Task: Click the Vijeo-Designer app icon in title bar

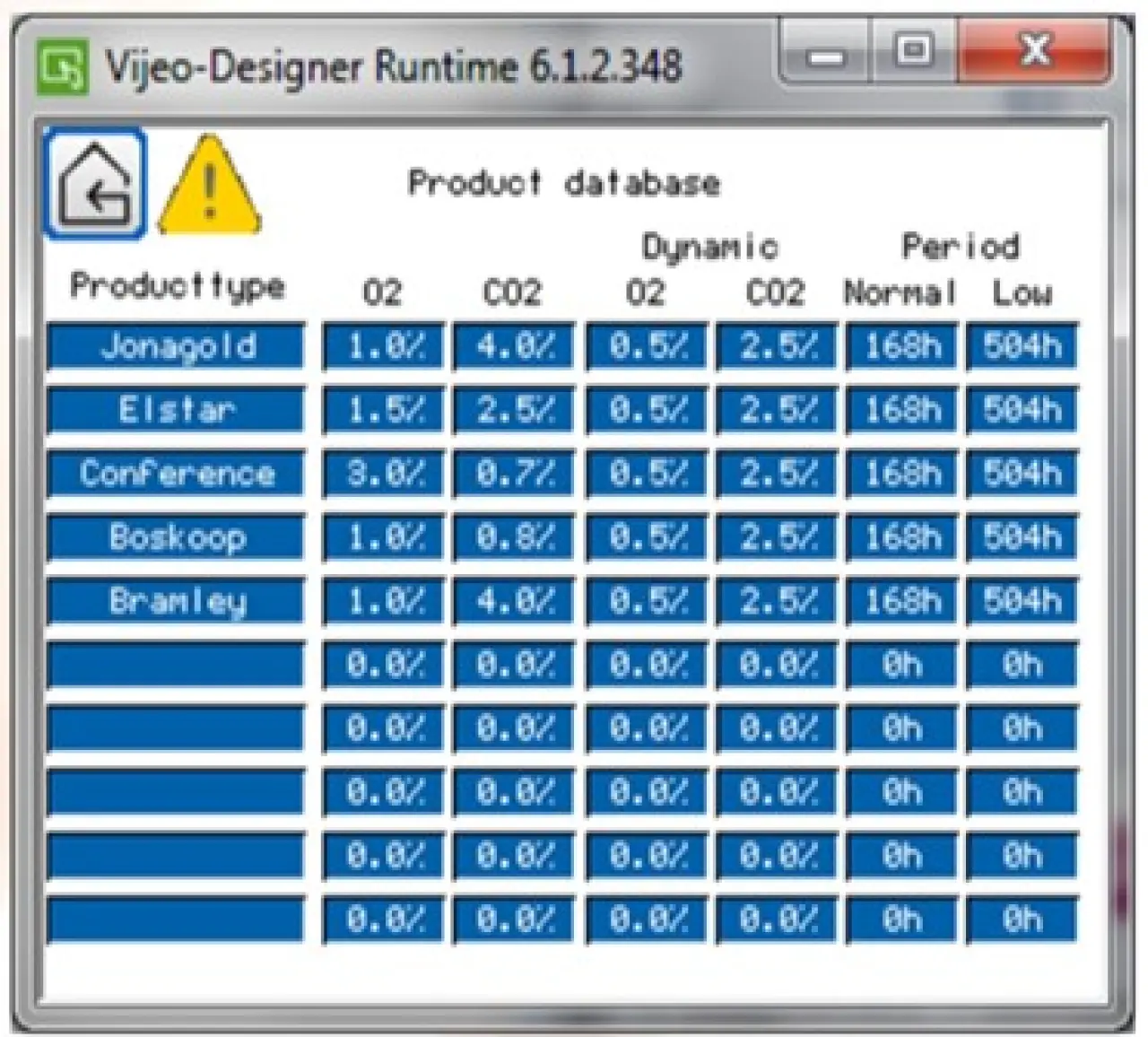Action: (64, 66)
